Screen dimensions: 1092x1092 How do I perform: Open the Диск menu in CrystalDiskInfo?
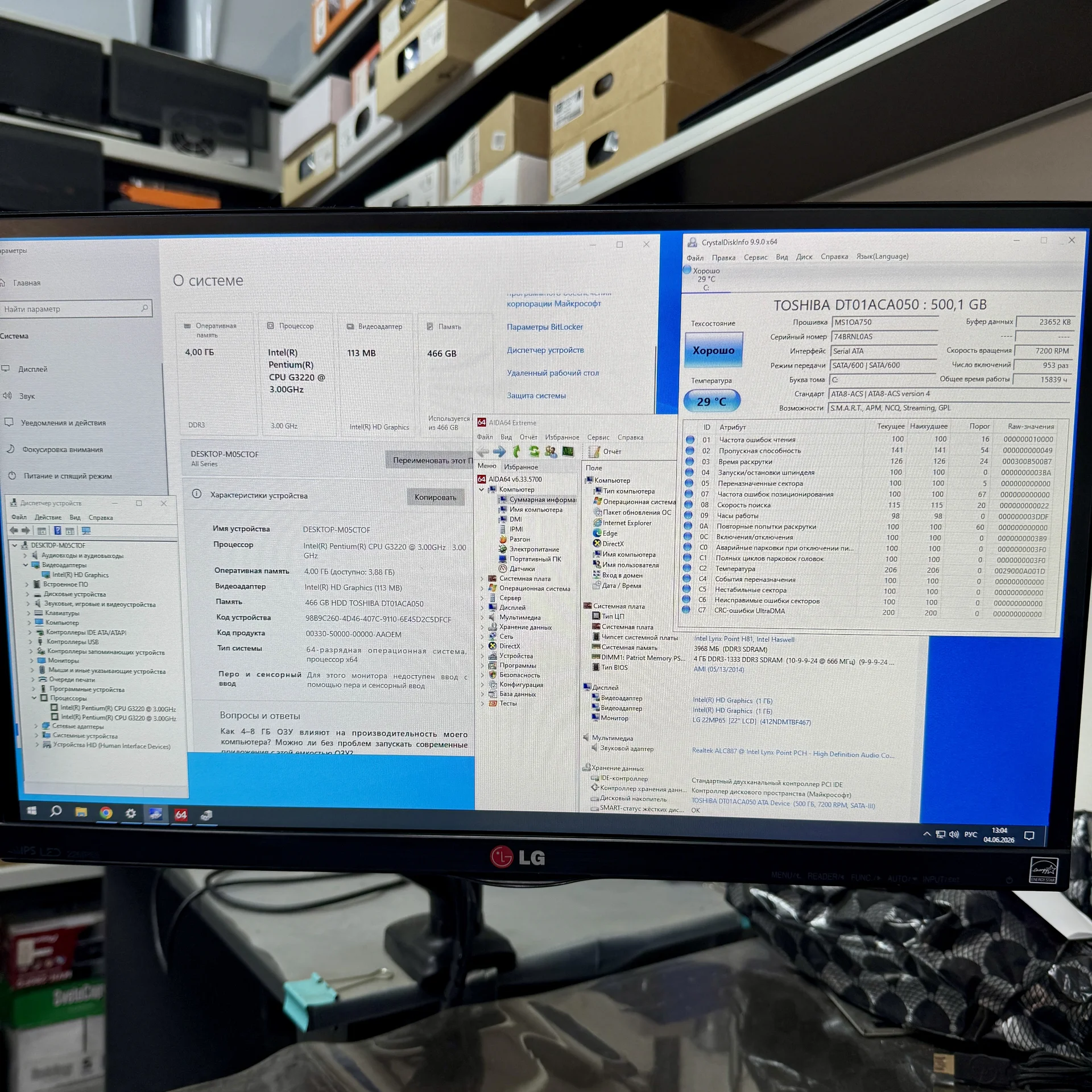point(804,257)
